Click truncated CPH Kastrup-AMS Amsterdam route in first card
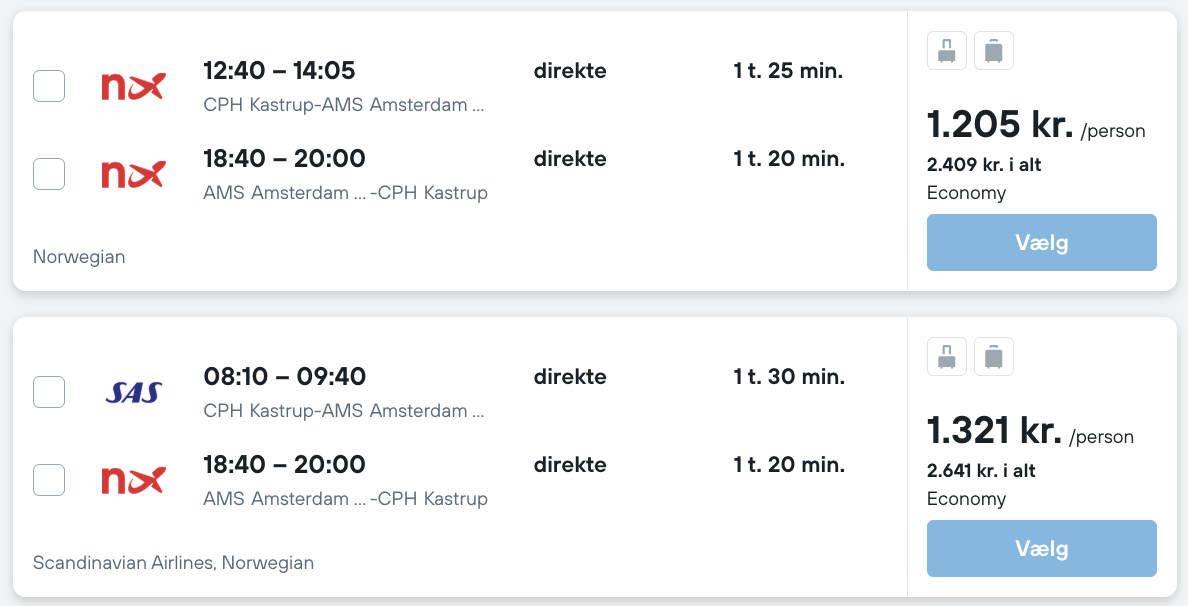 coord(343,105)
